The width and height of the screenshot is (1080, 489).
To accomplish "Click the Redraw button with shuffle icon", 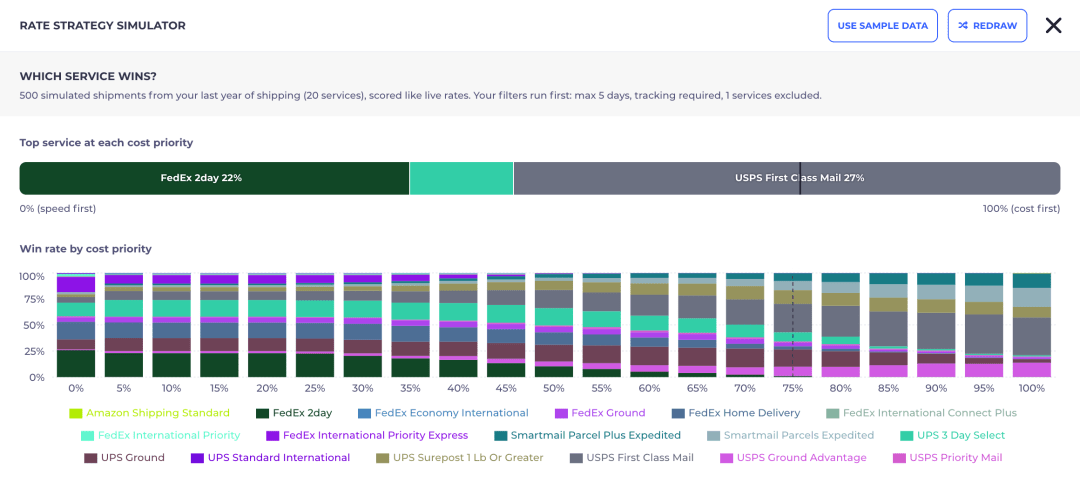I will click(987, 25).
